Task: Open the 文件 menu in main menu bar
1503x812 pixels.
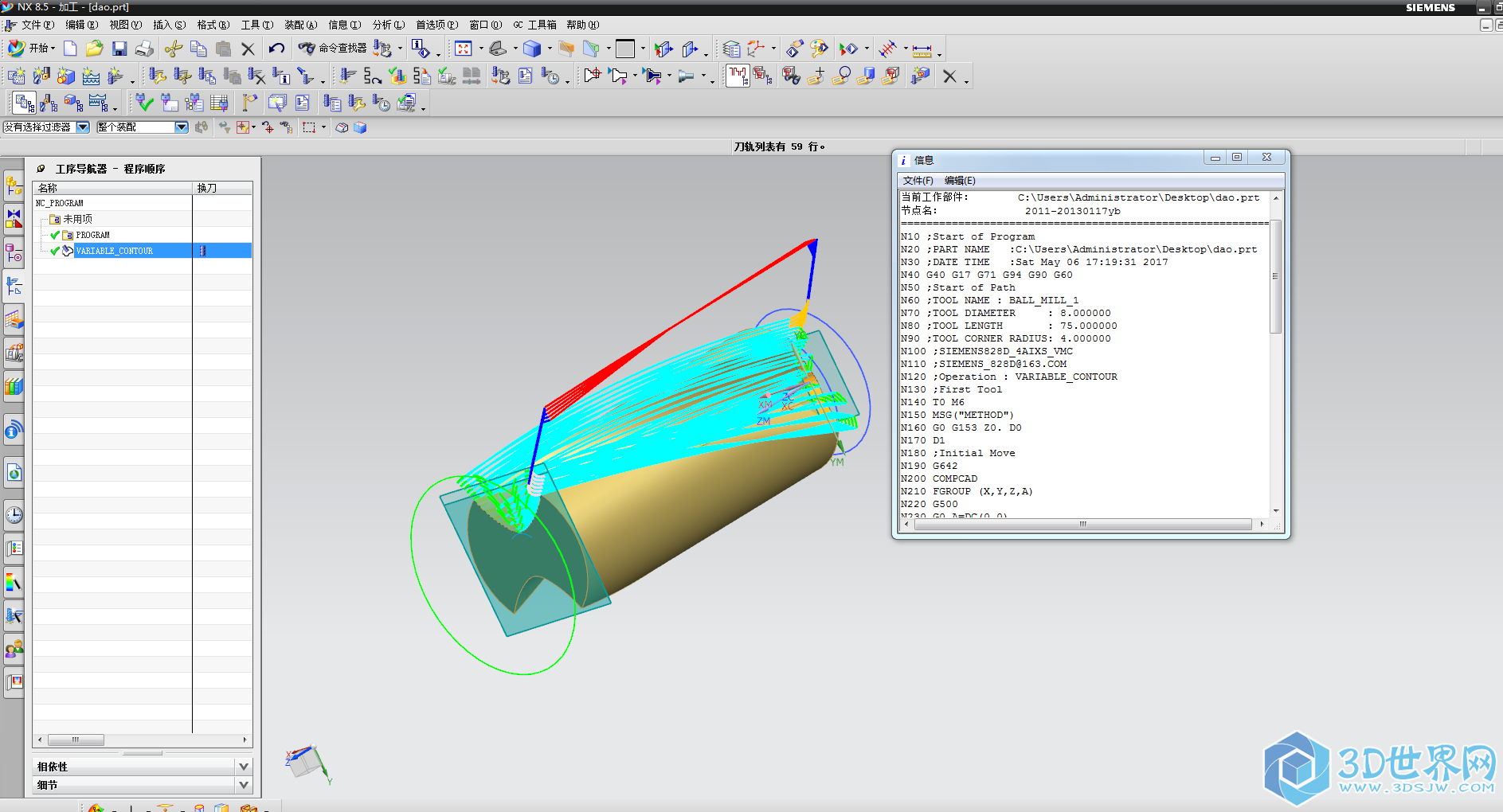Action: point(37,25)
